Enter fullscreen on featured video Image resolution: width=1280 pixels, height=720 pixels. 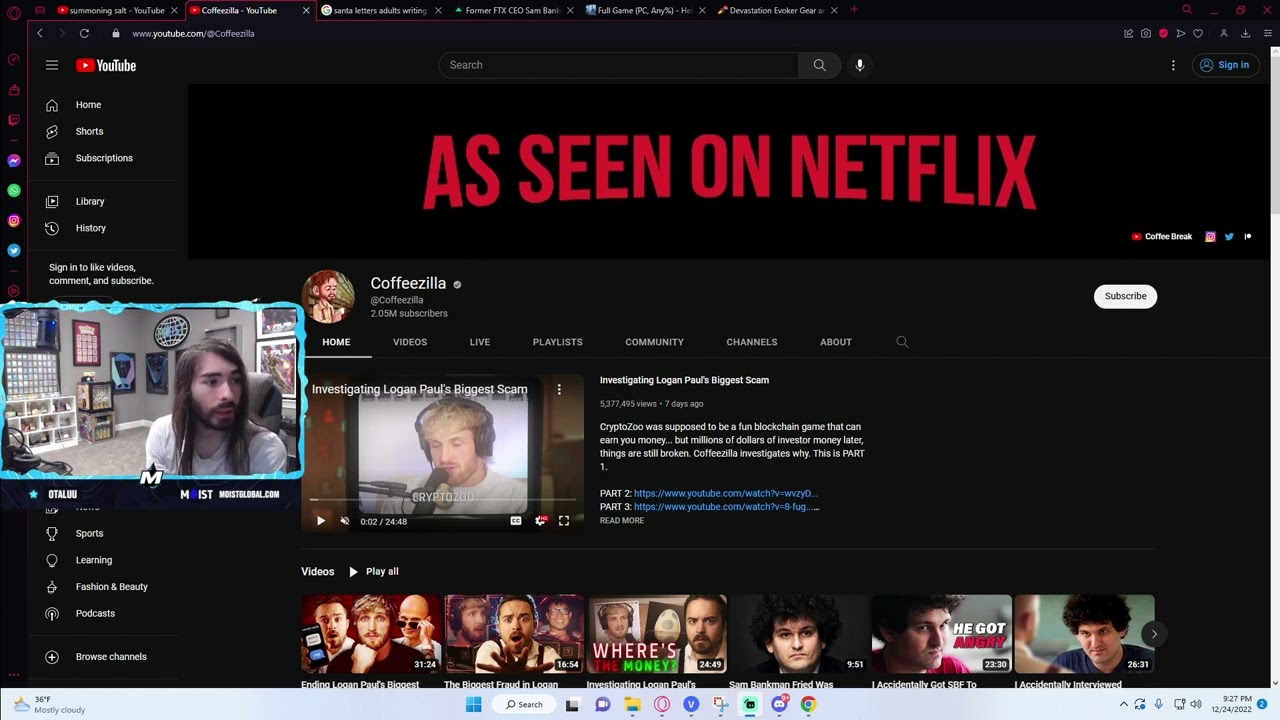click(x=564, y=521)
